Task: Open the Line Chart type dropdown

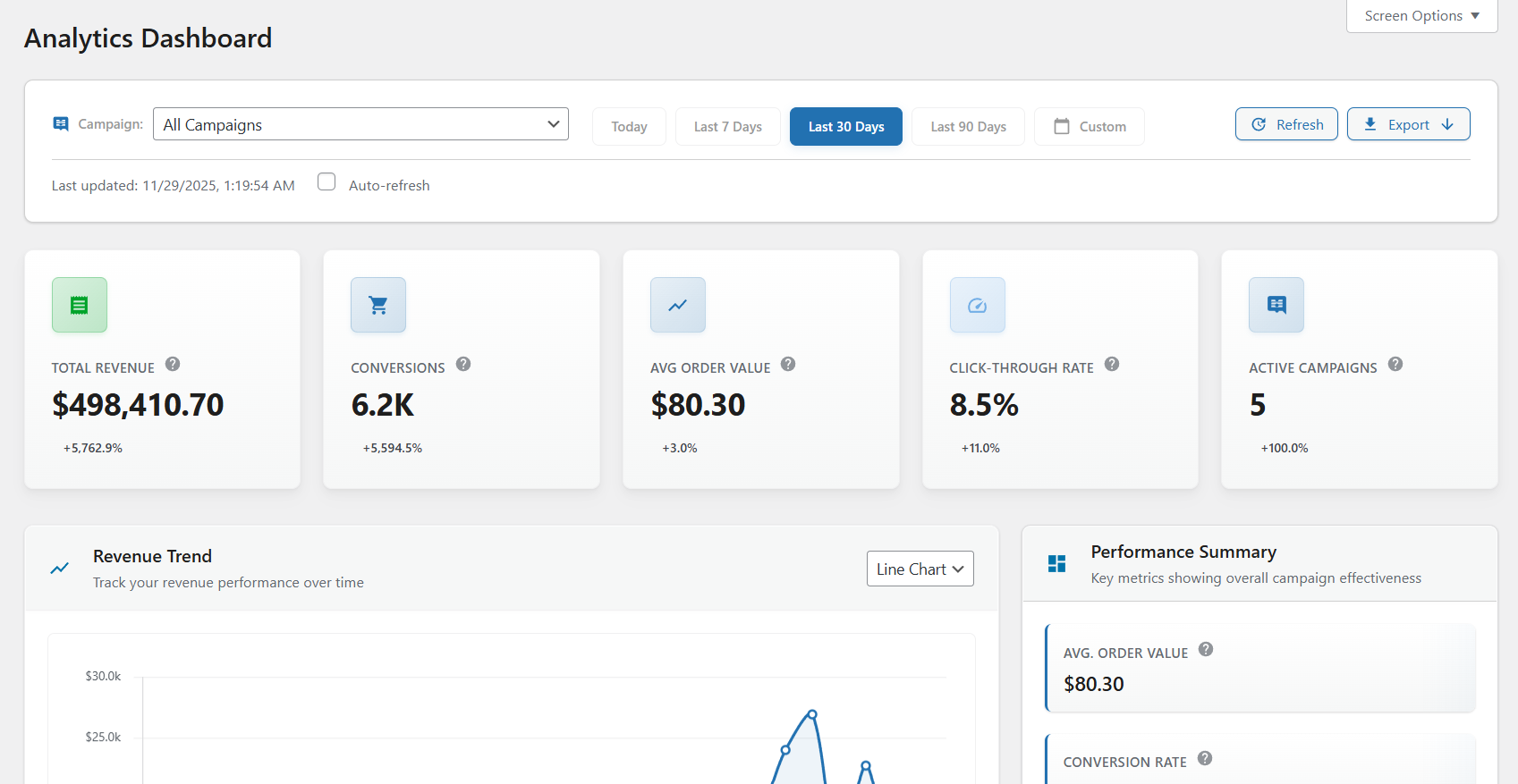Action: (x=920, y=569)
